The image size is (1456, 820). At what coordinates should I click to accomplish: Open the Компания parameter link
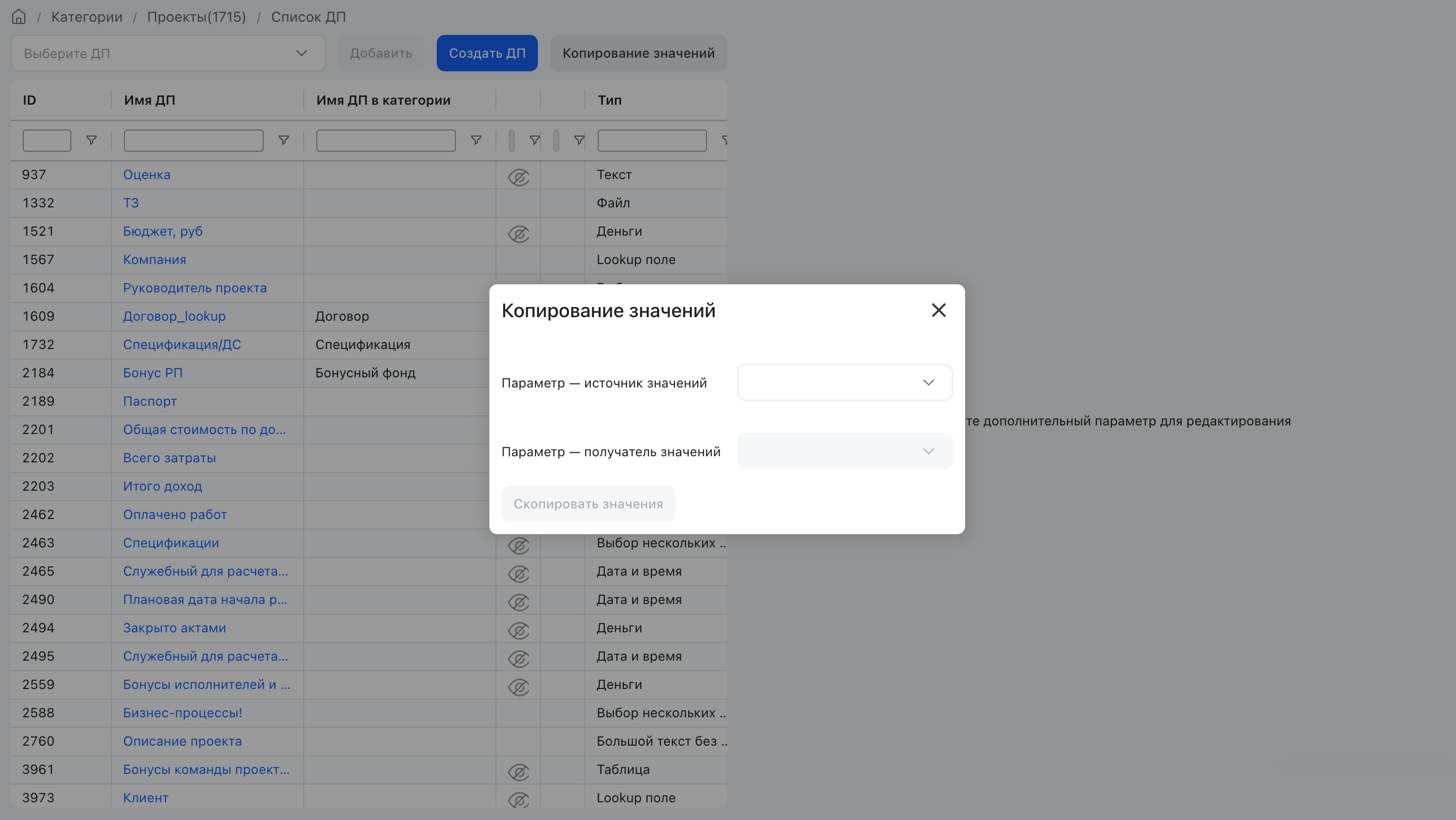(x=154, y=260)
